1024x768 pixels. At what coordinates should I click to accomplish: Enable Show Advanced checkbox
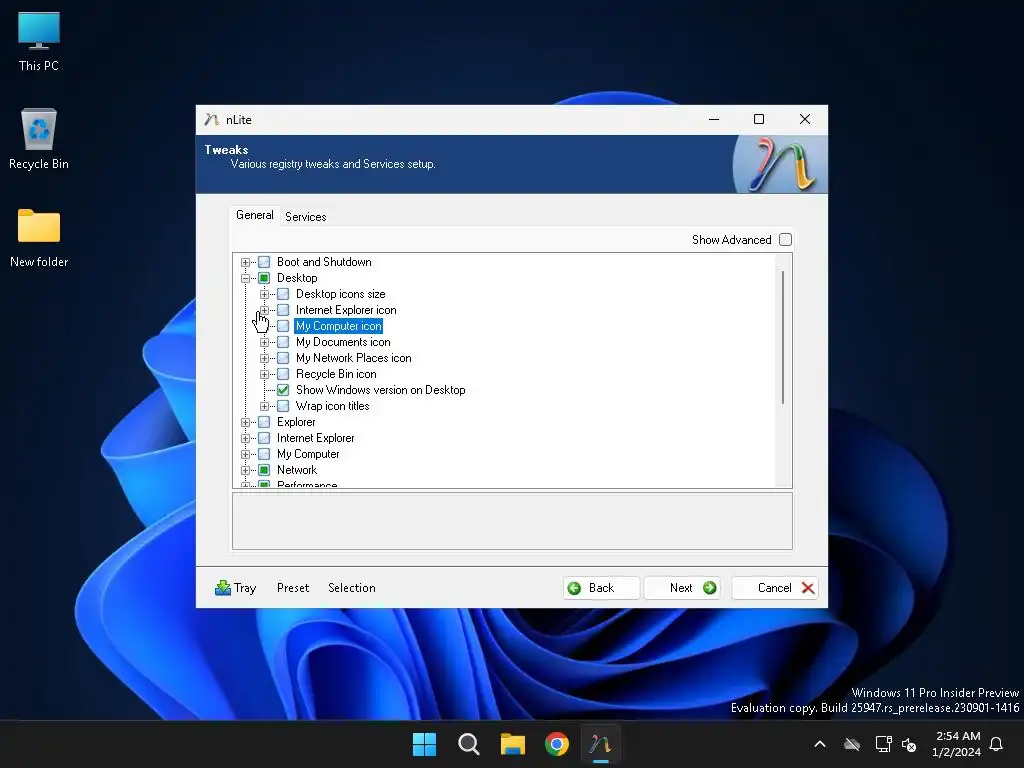785,240
